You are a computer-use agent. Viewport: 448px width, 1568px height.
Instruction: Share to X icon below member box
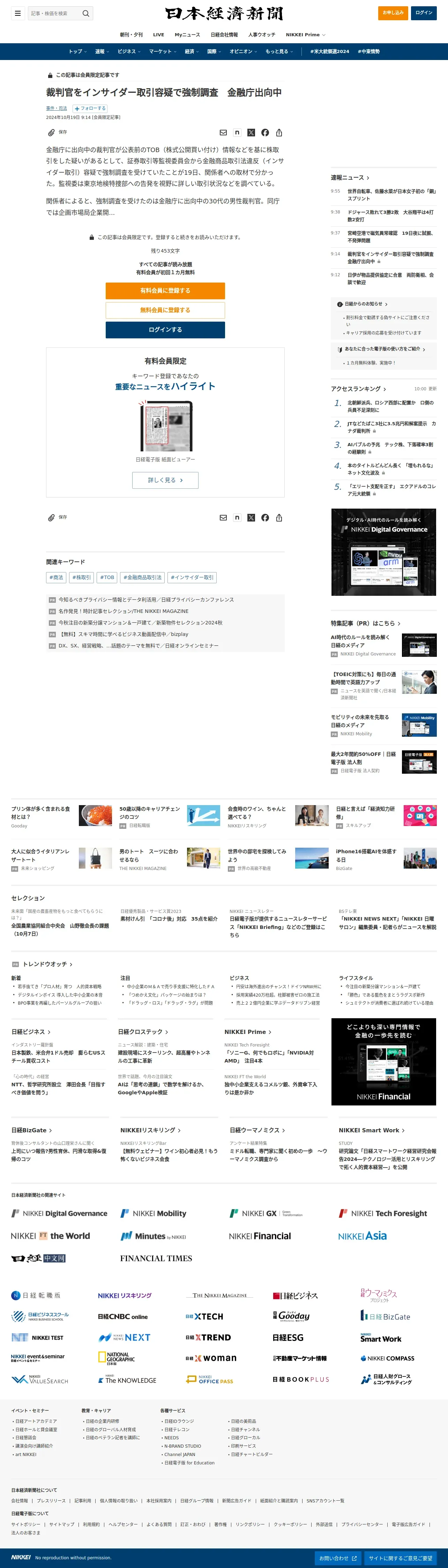pyautogui.click(x=252, y=518)
